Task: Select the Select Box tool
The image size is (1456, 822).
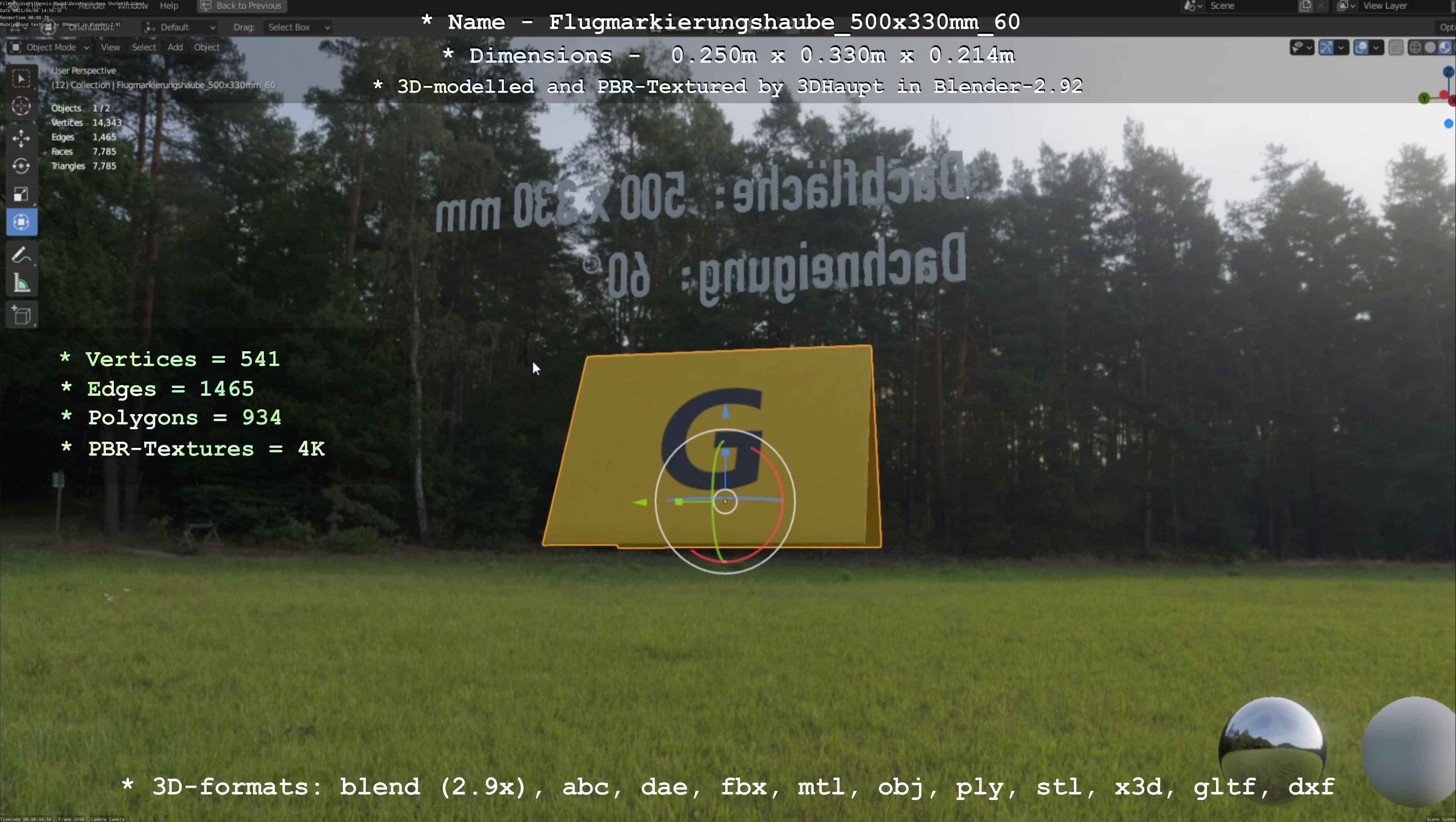Action: point(21,79)
